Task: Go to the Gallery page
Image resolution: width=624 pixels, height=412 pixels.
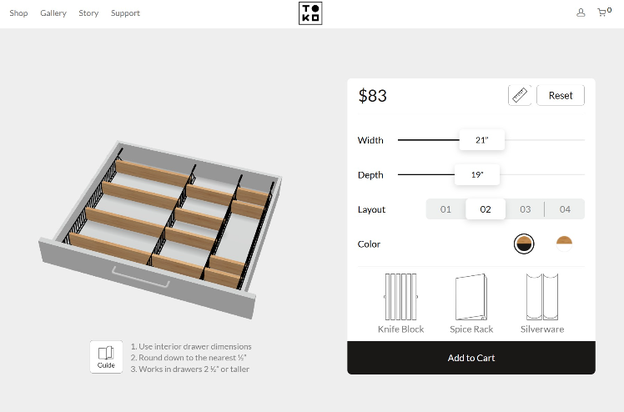Action: tap(53, 13)
